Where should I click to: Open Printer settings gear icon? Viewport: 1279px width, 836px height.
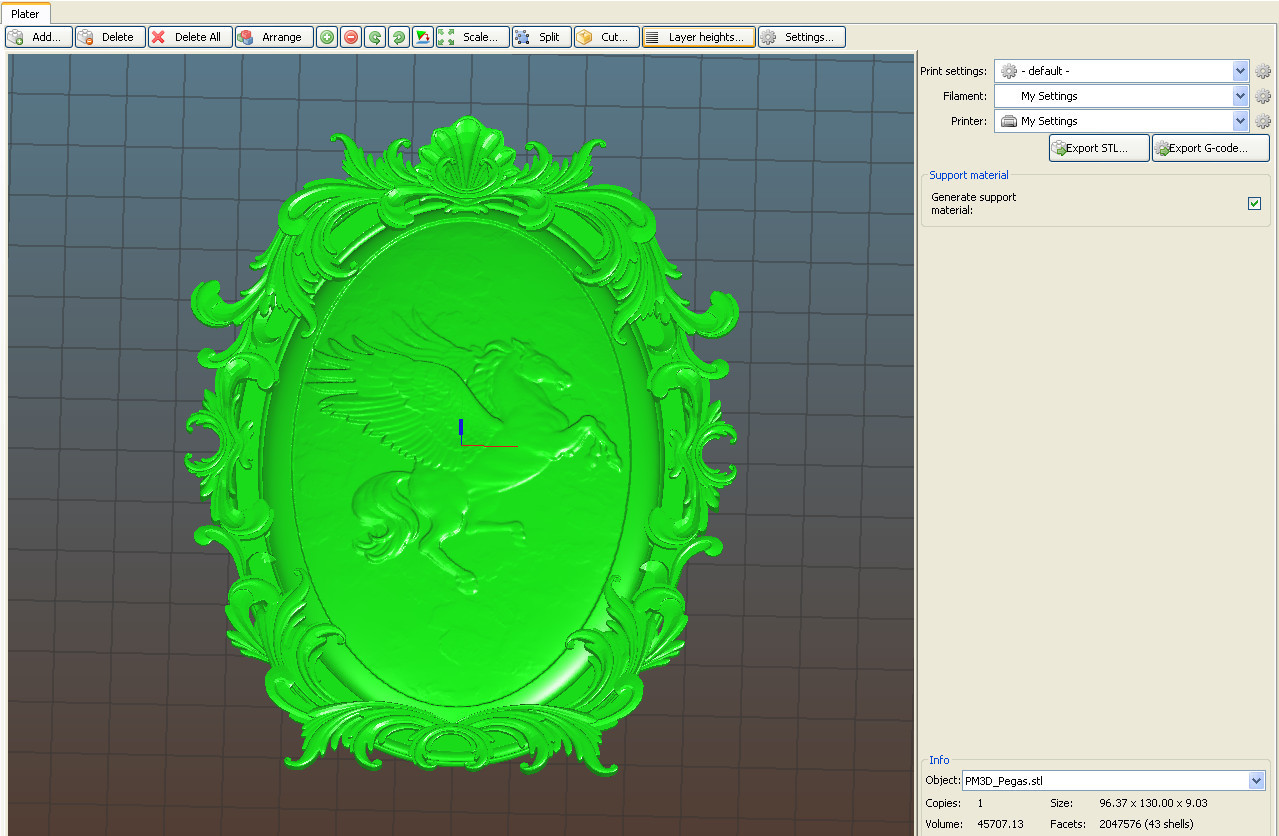1263,121
